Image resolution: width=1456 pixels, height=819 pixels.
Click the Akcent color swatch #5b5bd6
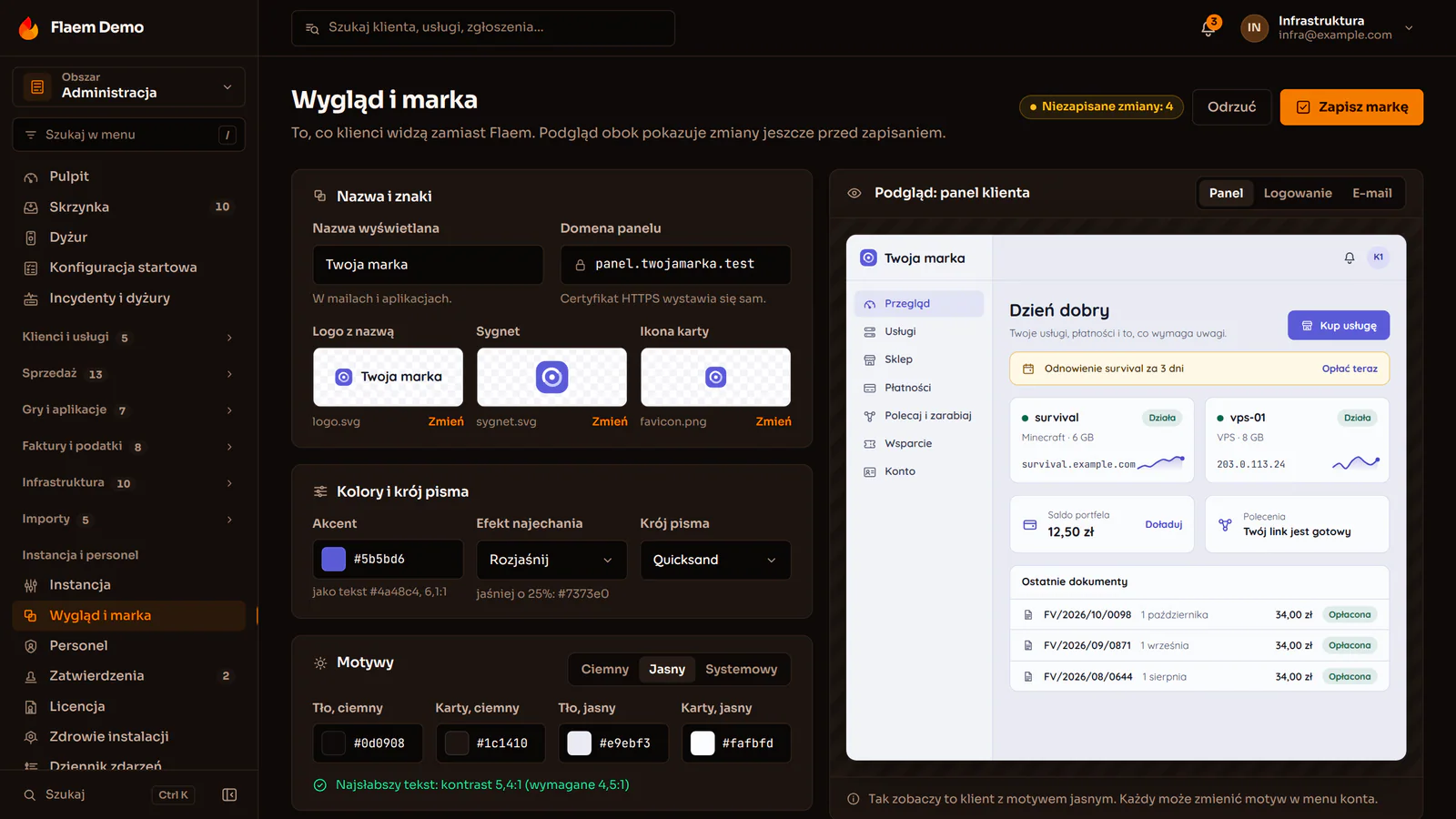pos(334,559)
